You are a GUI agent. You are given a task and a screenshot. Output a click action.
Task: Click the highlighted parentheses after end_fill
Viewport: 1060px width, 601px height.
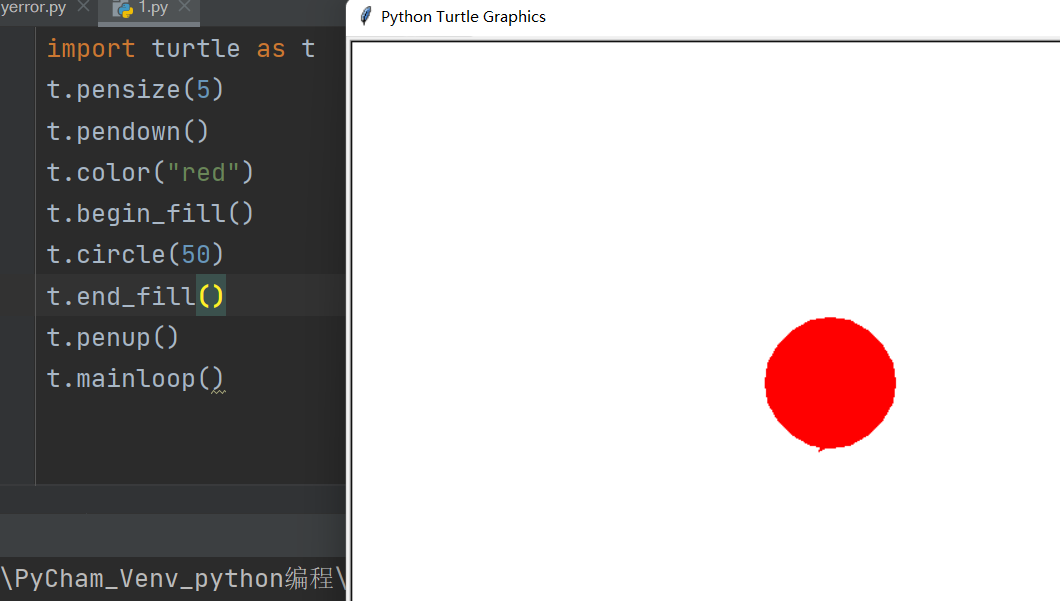(209, 296)
